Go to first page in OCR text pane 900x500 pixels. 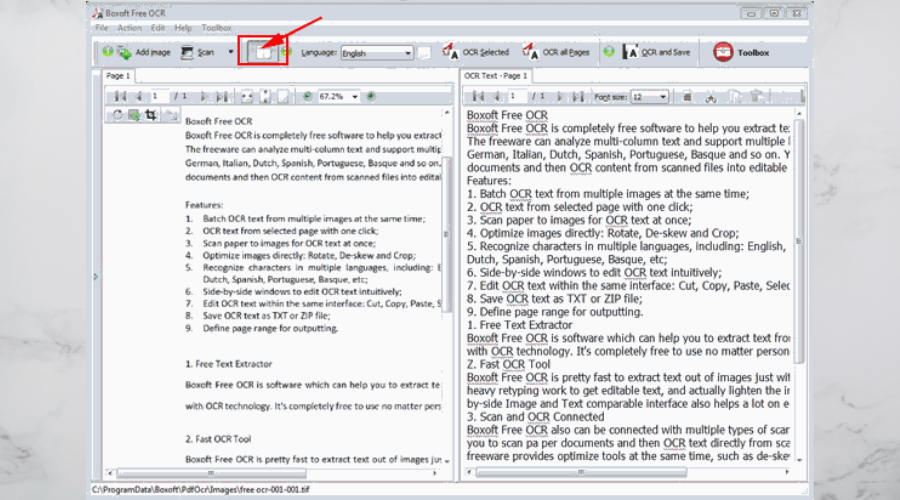coord(478,97)
